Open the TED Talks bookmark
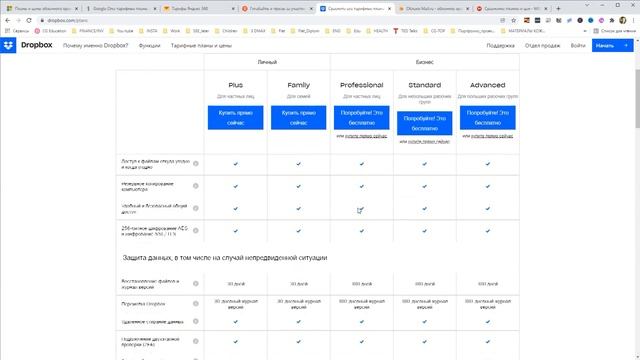 click(x=405, y=31)
